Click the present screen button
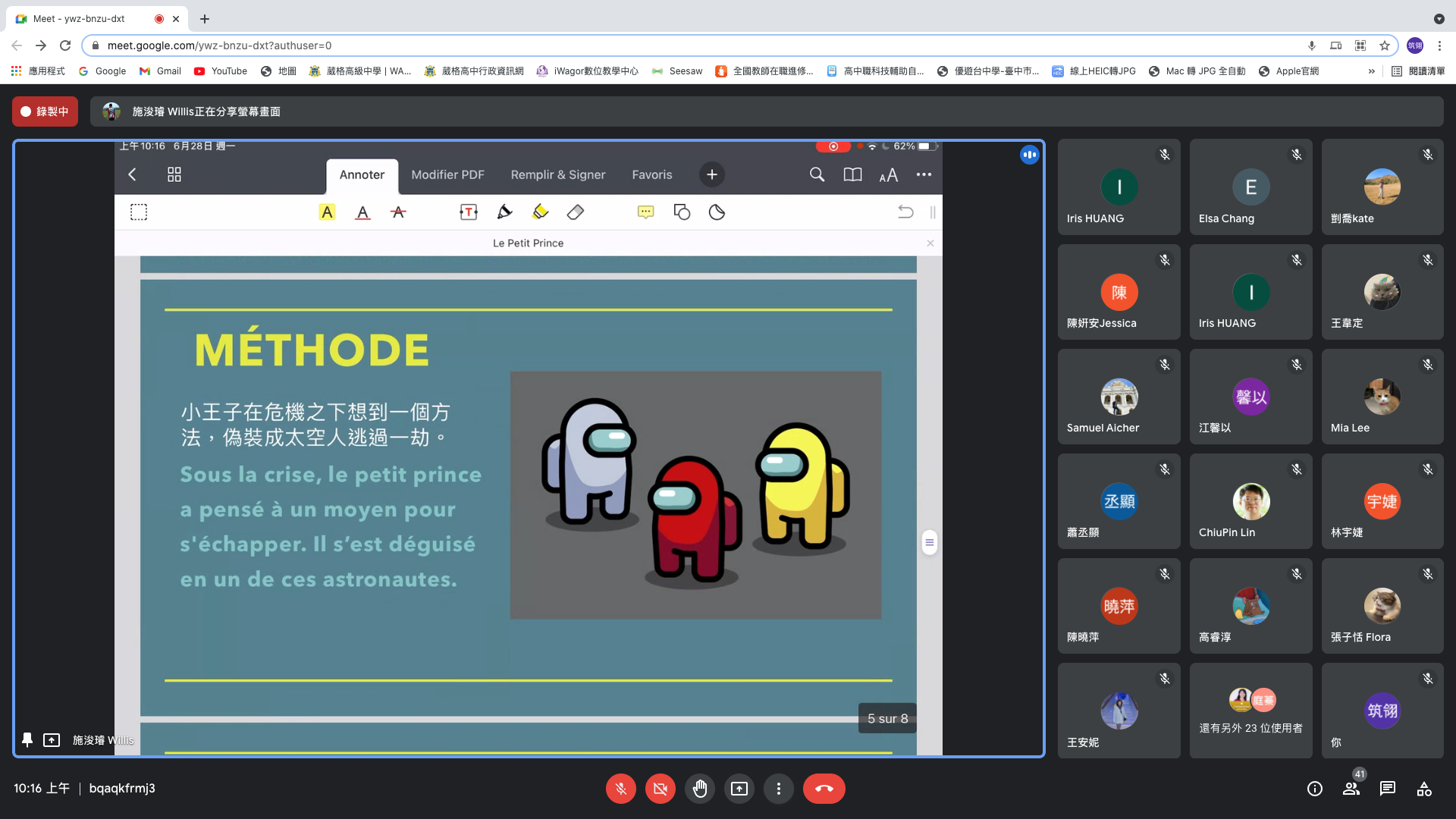This screenshot has height=819, width=1456. [x=739, y=789]
